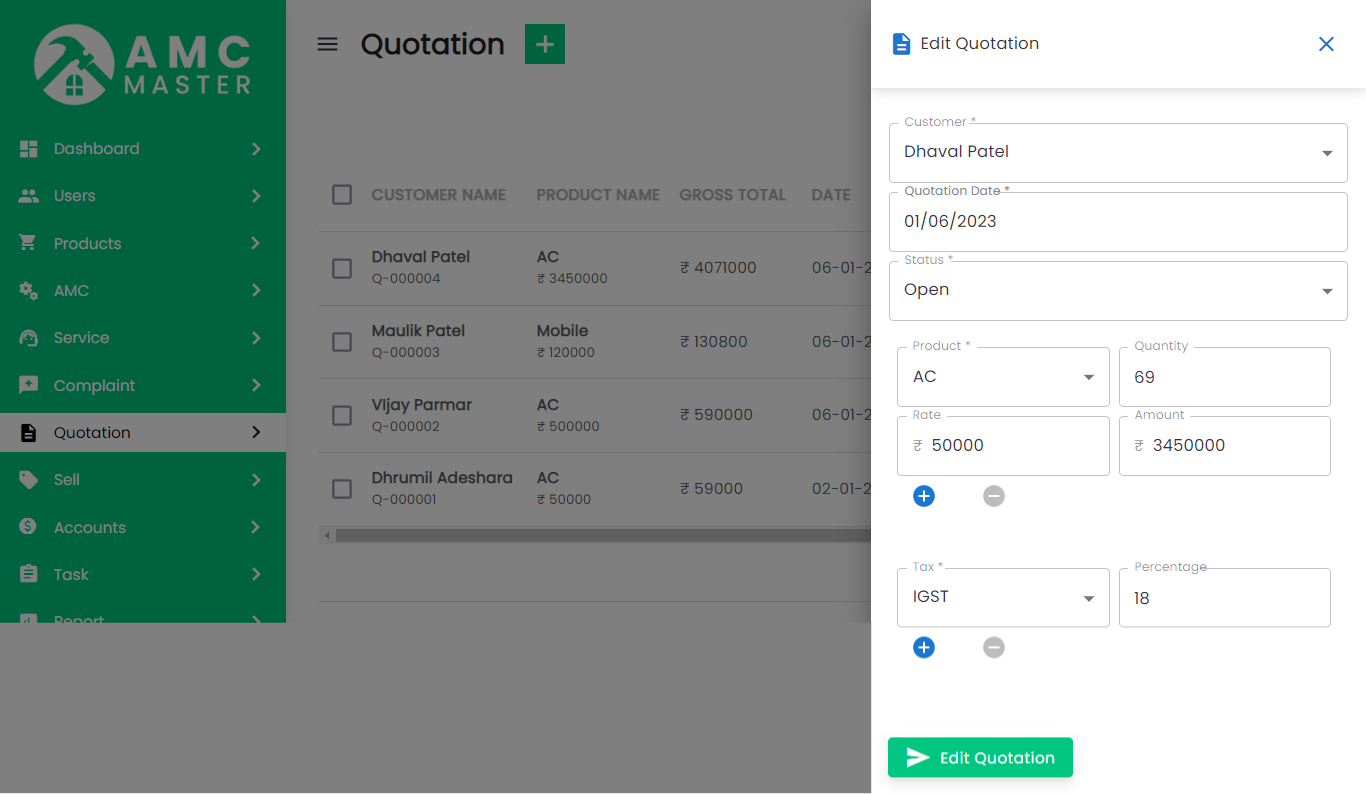This screenshot has height=794, width=1366.
Task: Click the Edit Quotation submit button
Action: [x=979, y=758]
